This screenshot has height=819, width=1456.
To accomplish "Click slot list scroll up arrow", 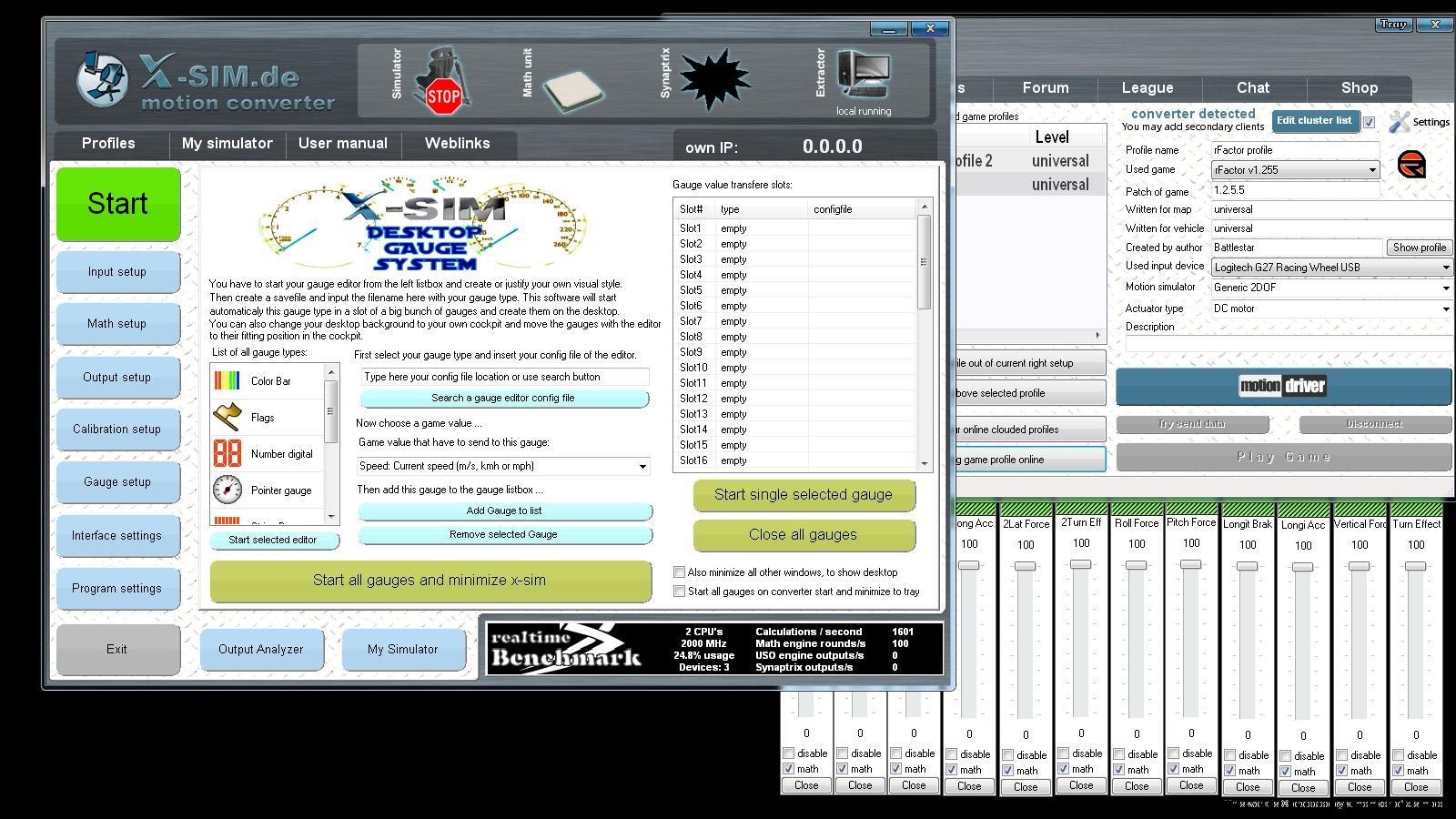I will [925, 207].
